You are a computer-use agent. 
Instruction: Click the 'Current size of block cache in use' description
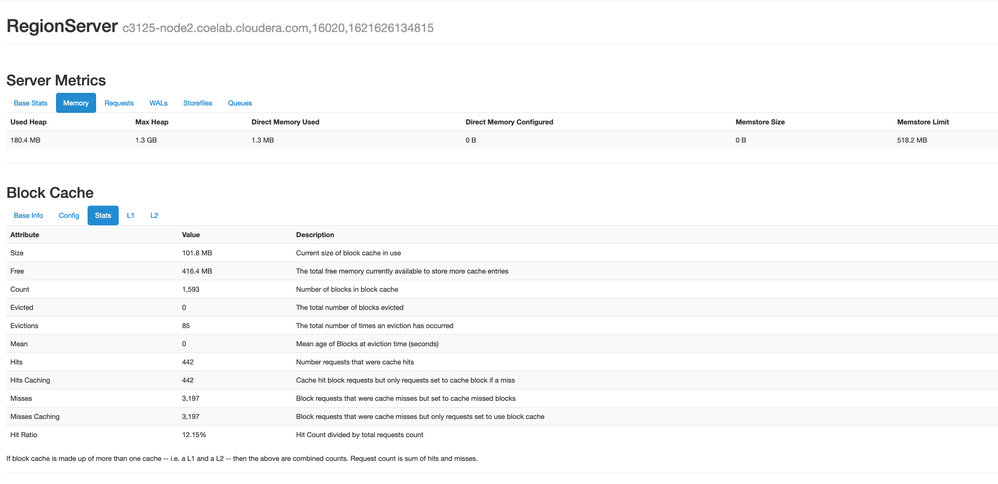[x=348, y=253]
